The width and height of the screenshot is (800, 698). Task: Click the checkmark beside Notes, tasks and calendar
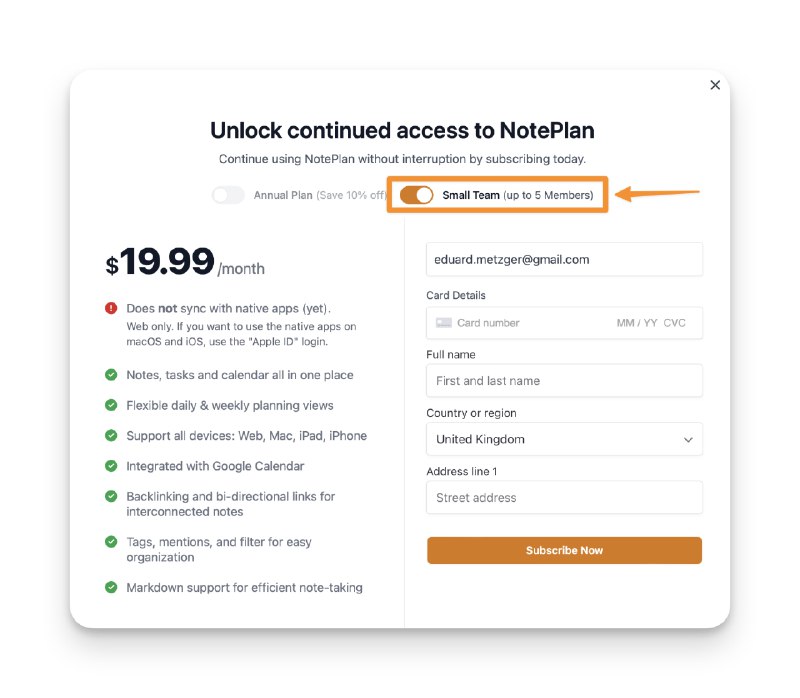coord(111,375)
